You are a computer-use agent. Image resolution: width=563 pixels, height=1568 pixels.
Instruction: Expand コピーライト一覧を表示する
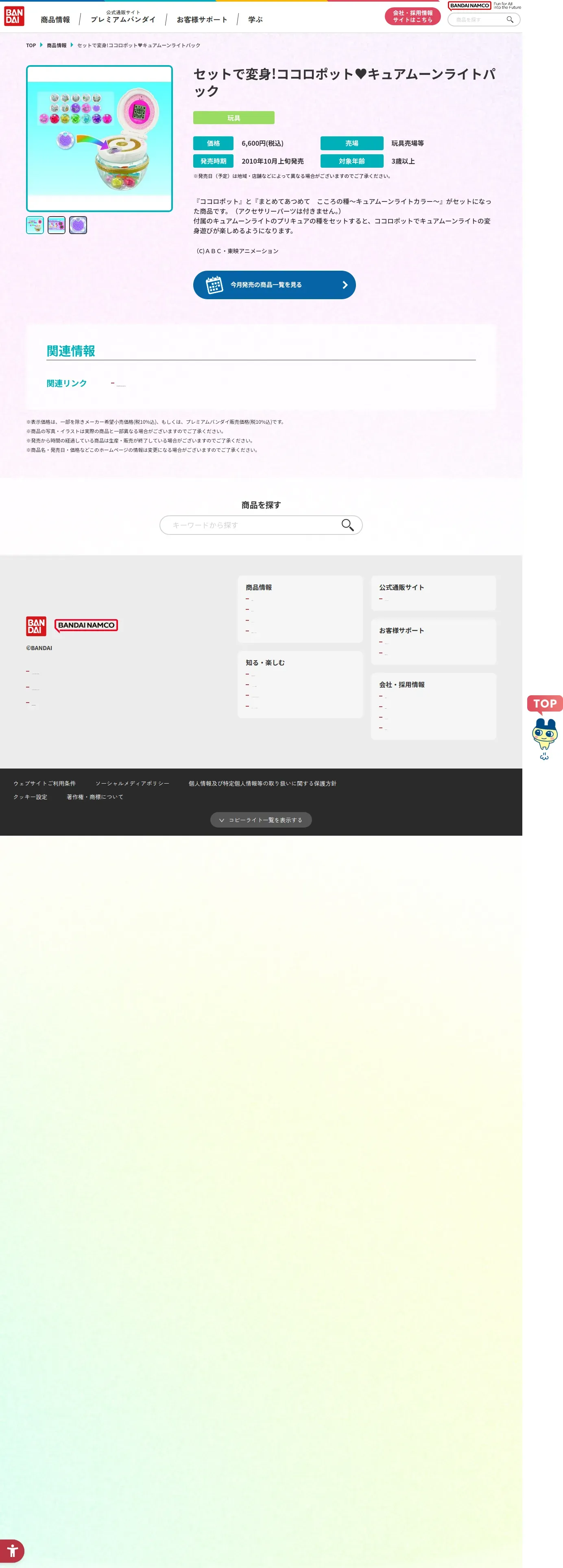tap(261, 820)
